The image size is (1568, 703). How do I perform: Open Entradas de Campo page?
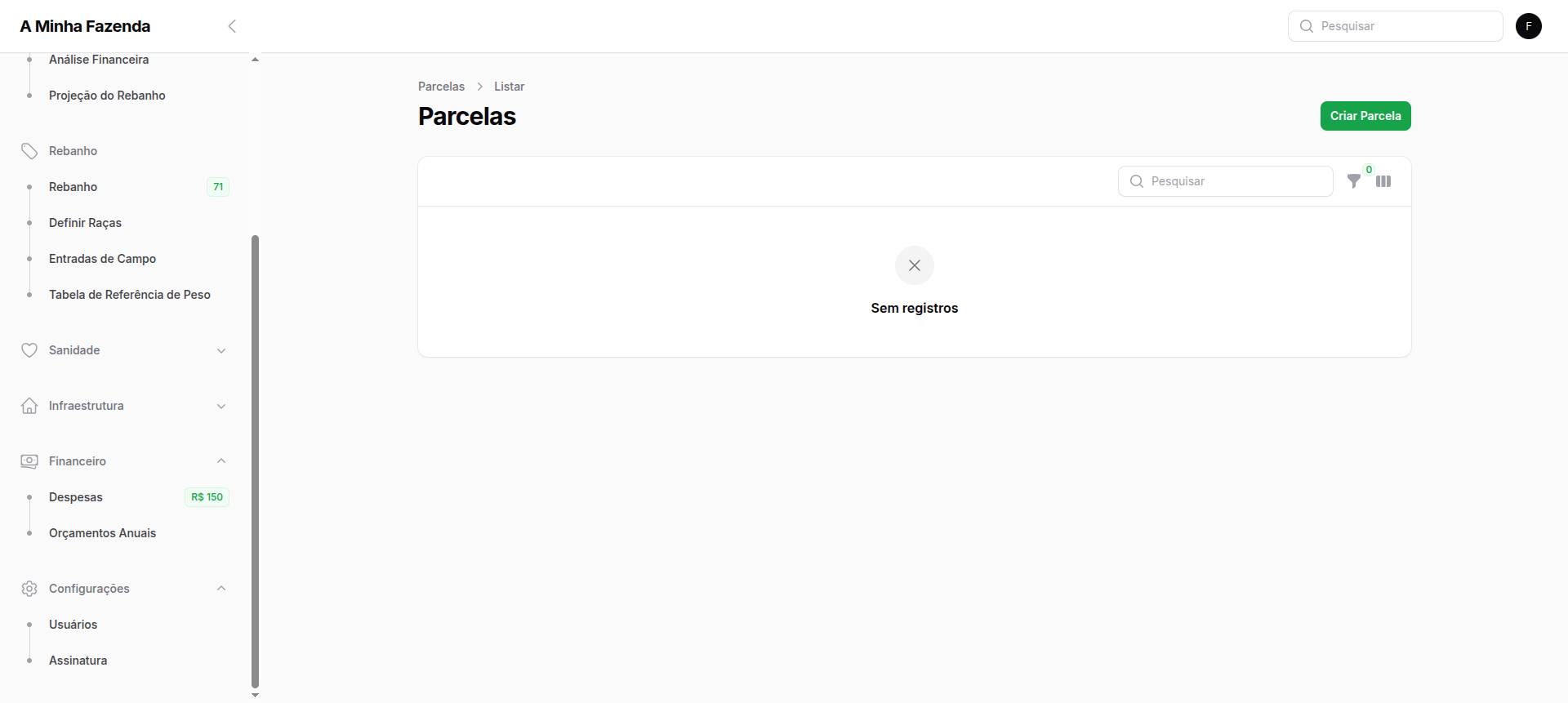[102, 259]
